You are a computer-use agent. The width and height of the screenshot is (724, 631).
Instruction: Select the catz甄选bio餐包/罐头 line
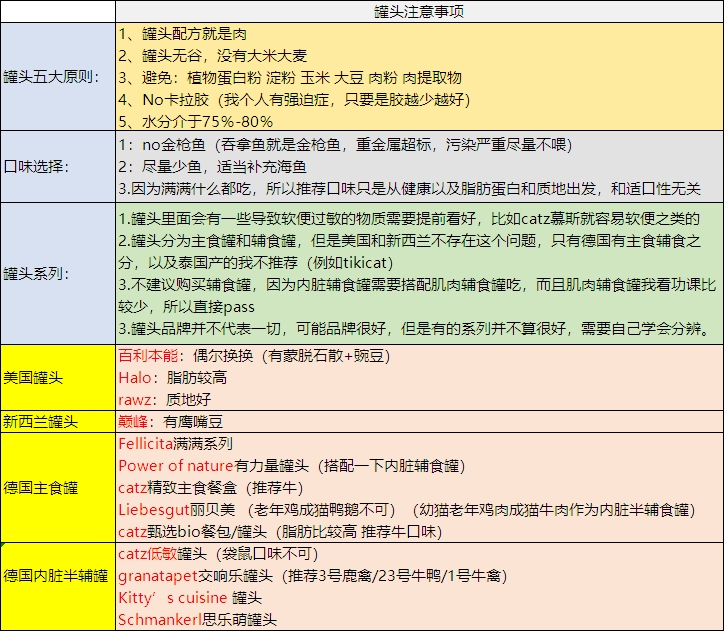pos(280,532)
